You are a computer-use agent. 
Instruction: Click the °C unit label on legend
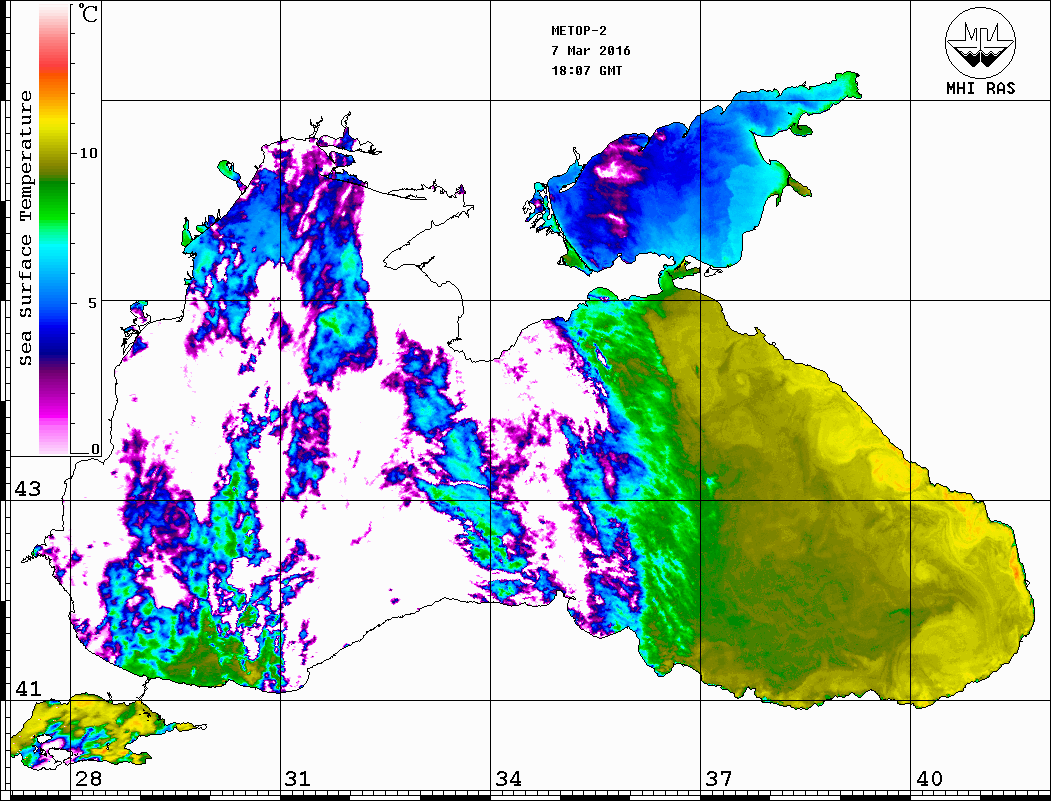tap(88, 13)
